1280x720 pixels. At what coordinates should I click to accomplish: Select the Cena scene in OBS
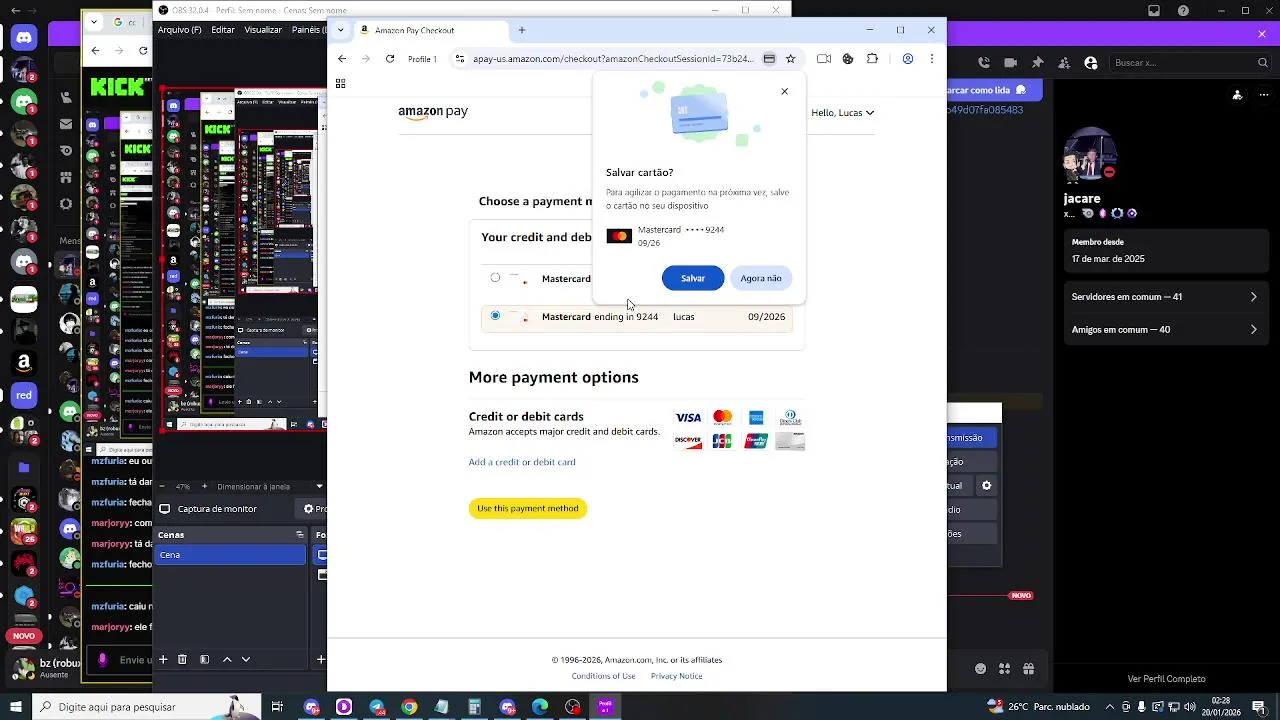230,555
